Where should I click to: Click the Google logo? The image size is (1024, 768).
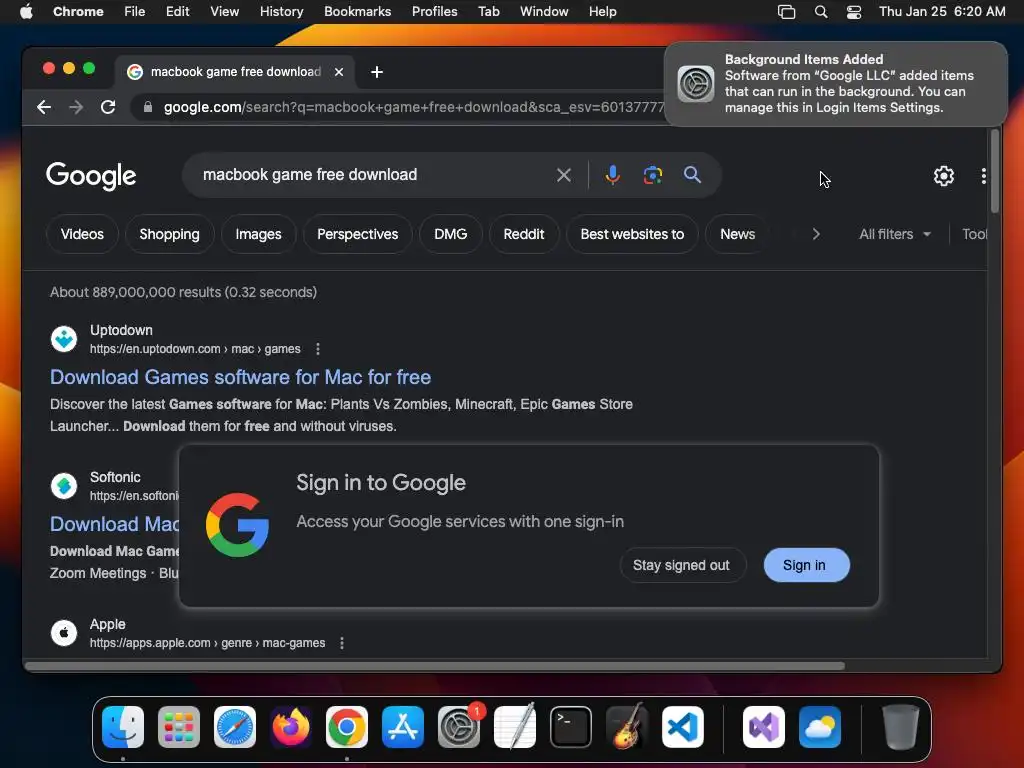point(91,176)
